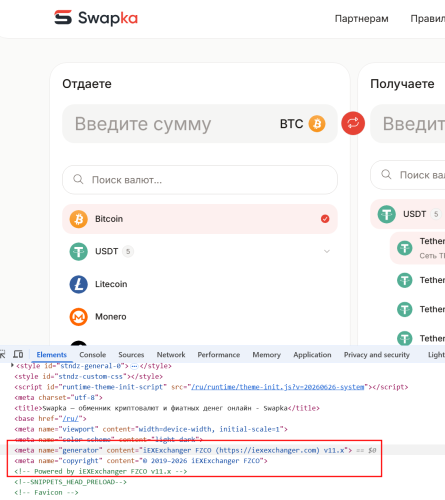Click the Swapka logo
Image resolution: width=445 pixels, height=500 pixels.
(x=96, y=18)
